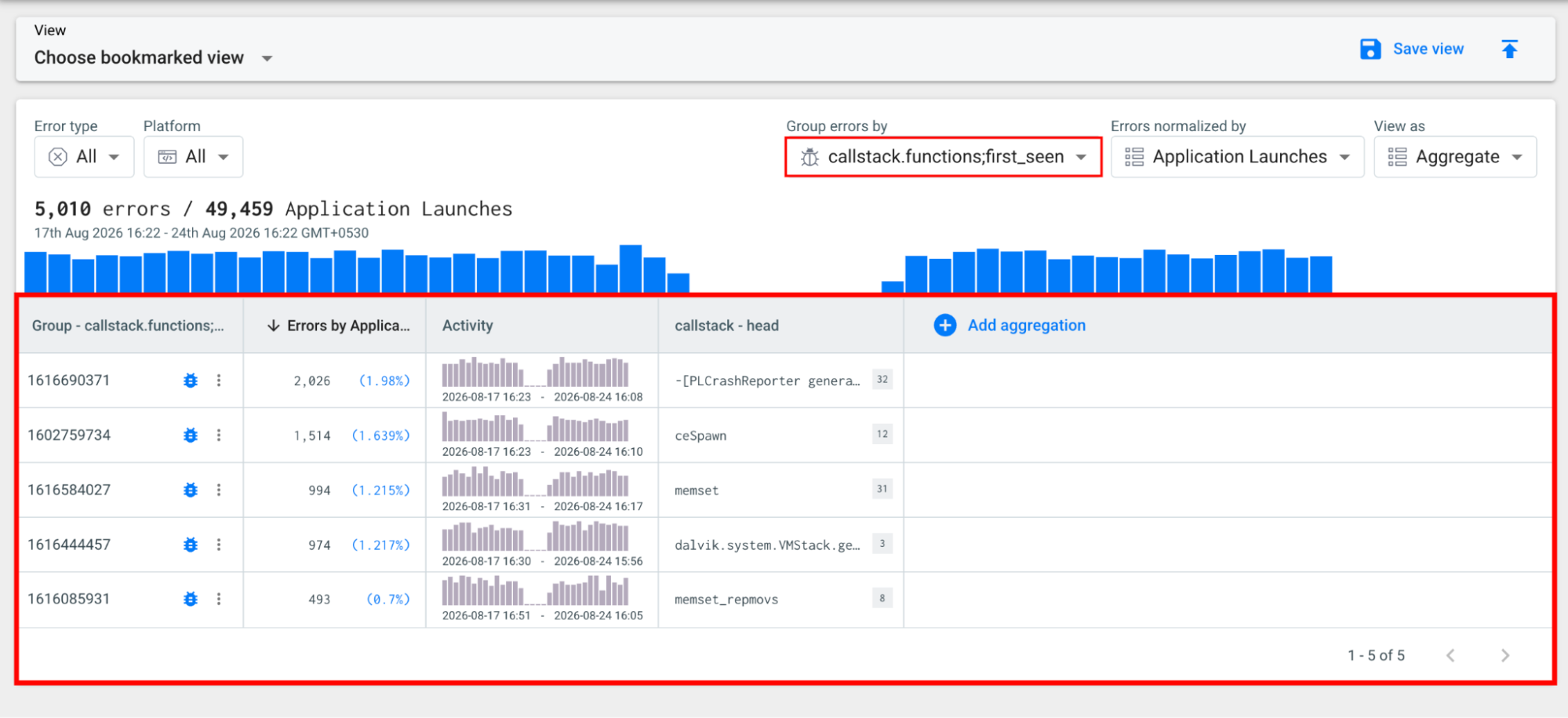This screenshot has width=1568, height=718.
Task: Select group ID 1616690371
Action: pos(69,381)
